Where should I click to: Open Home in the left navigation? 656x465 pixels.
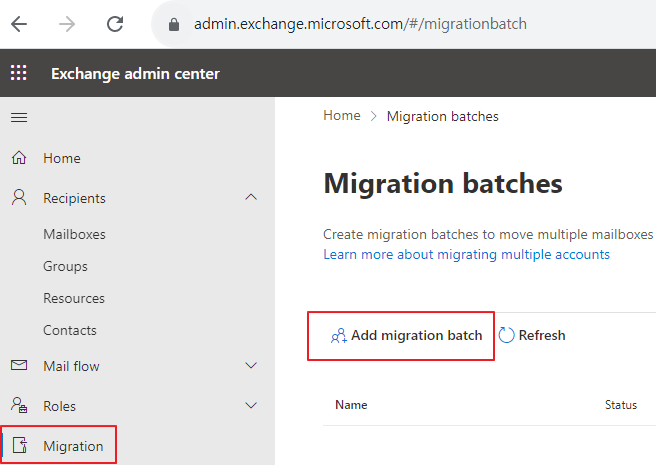coord(62,158)
